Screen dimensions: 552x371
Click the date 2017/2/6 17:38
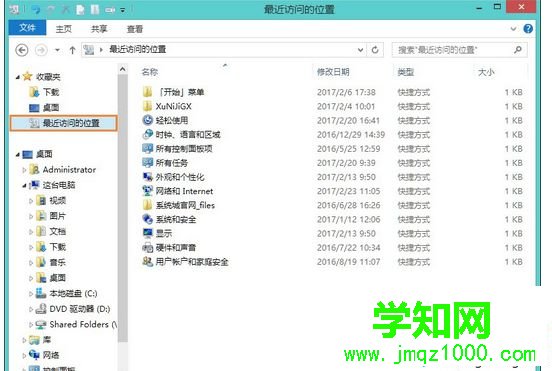coord(346,92)
